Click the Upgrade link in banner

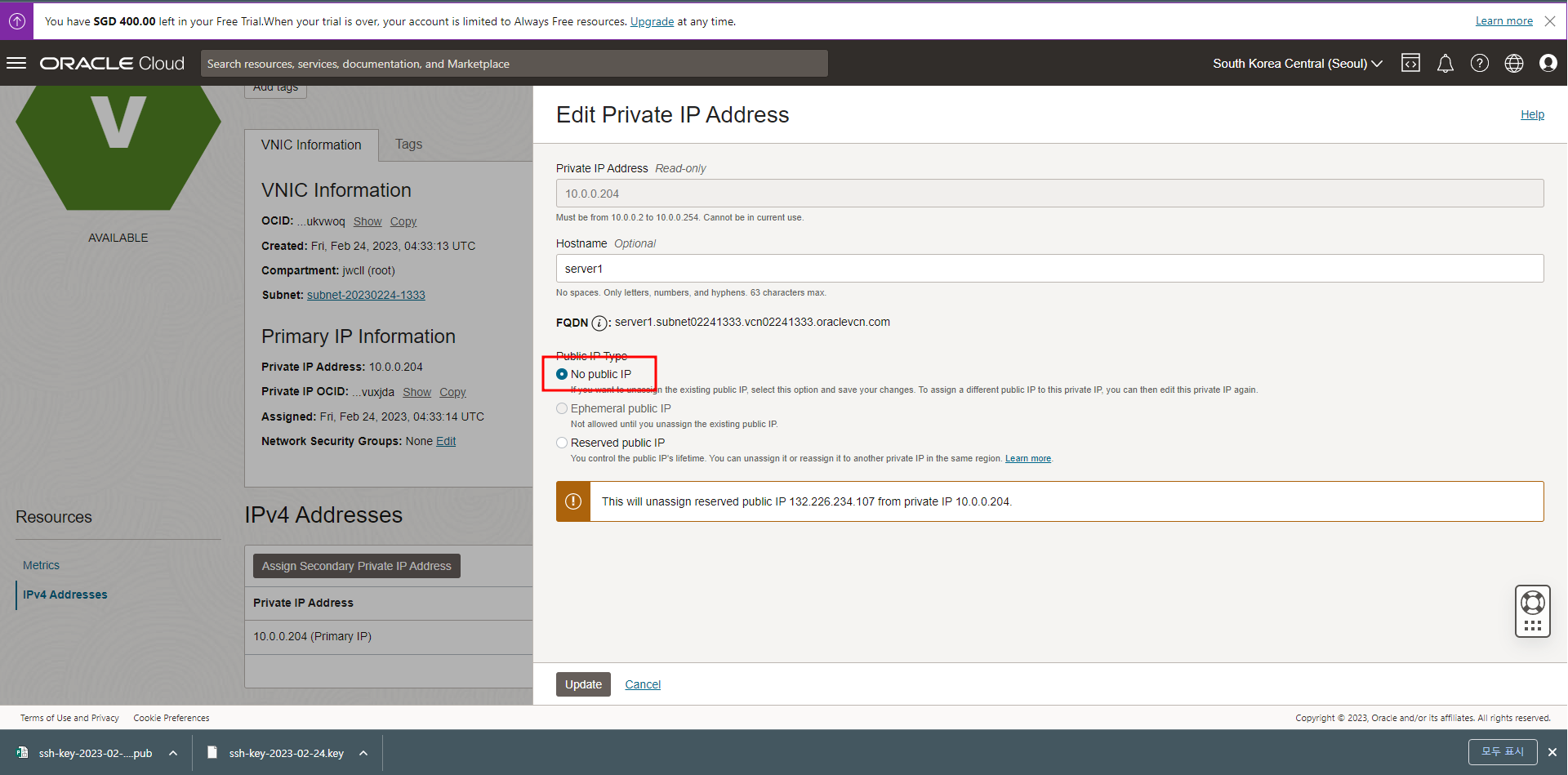652,21
